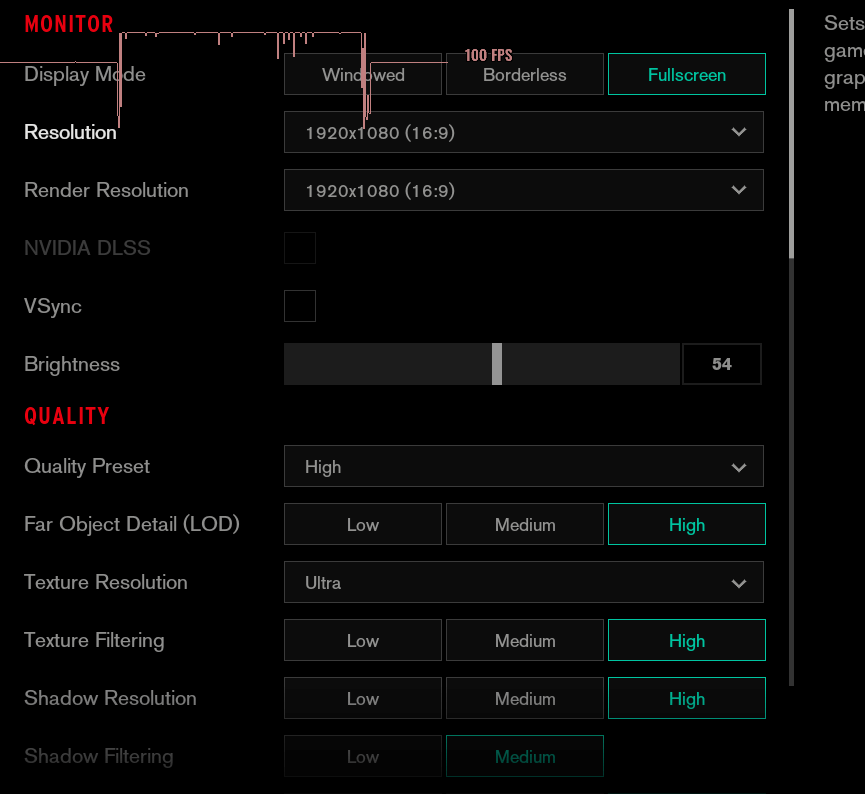The height and width of the screenshot is (794, 865).
Task: Set Far Object Detail to High
Action: click(687, 524)
